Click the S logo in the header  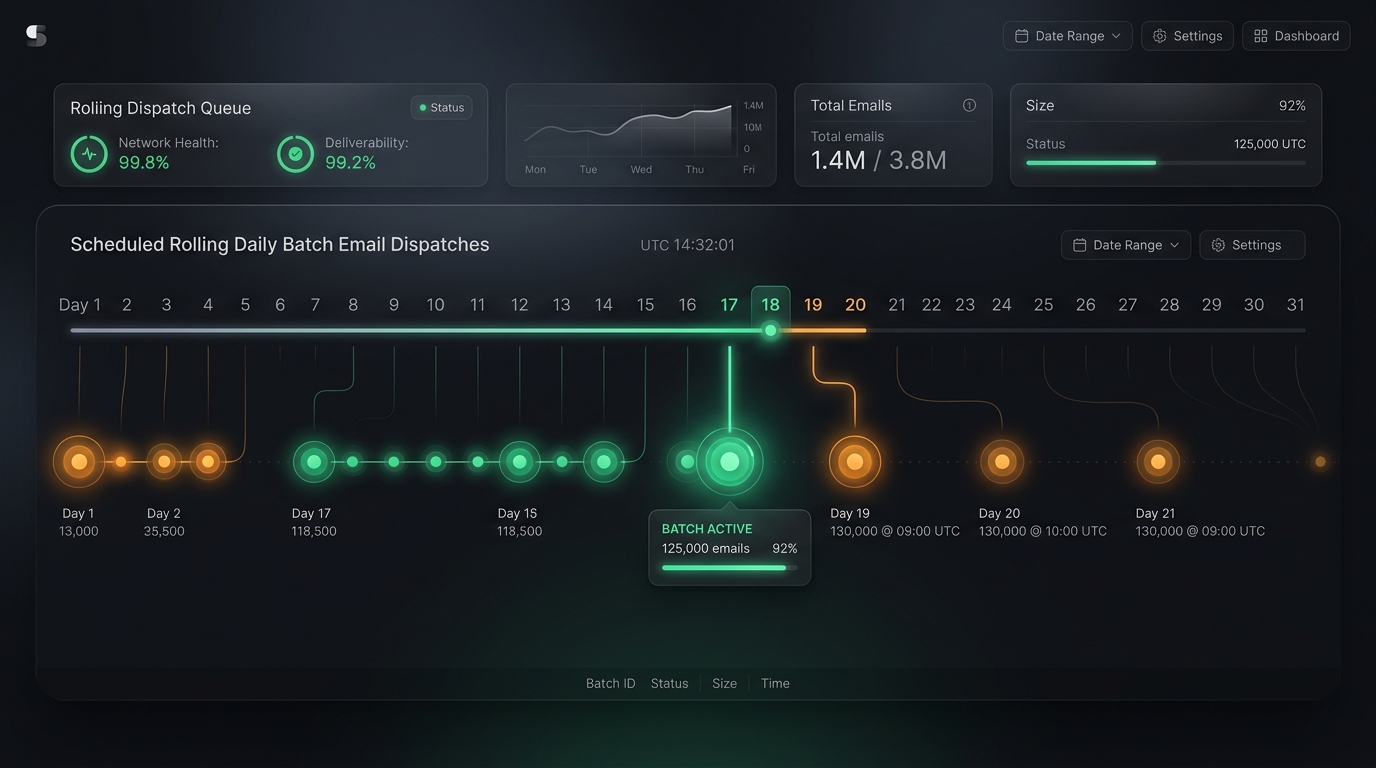[36, 36]
